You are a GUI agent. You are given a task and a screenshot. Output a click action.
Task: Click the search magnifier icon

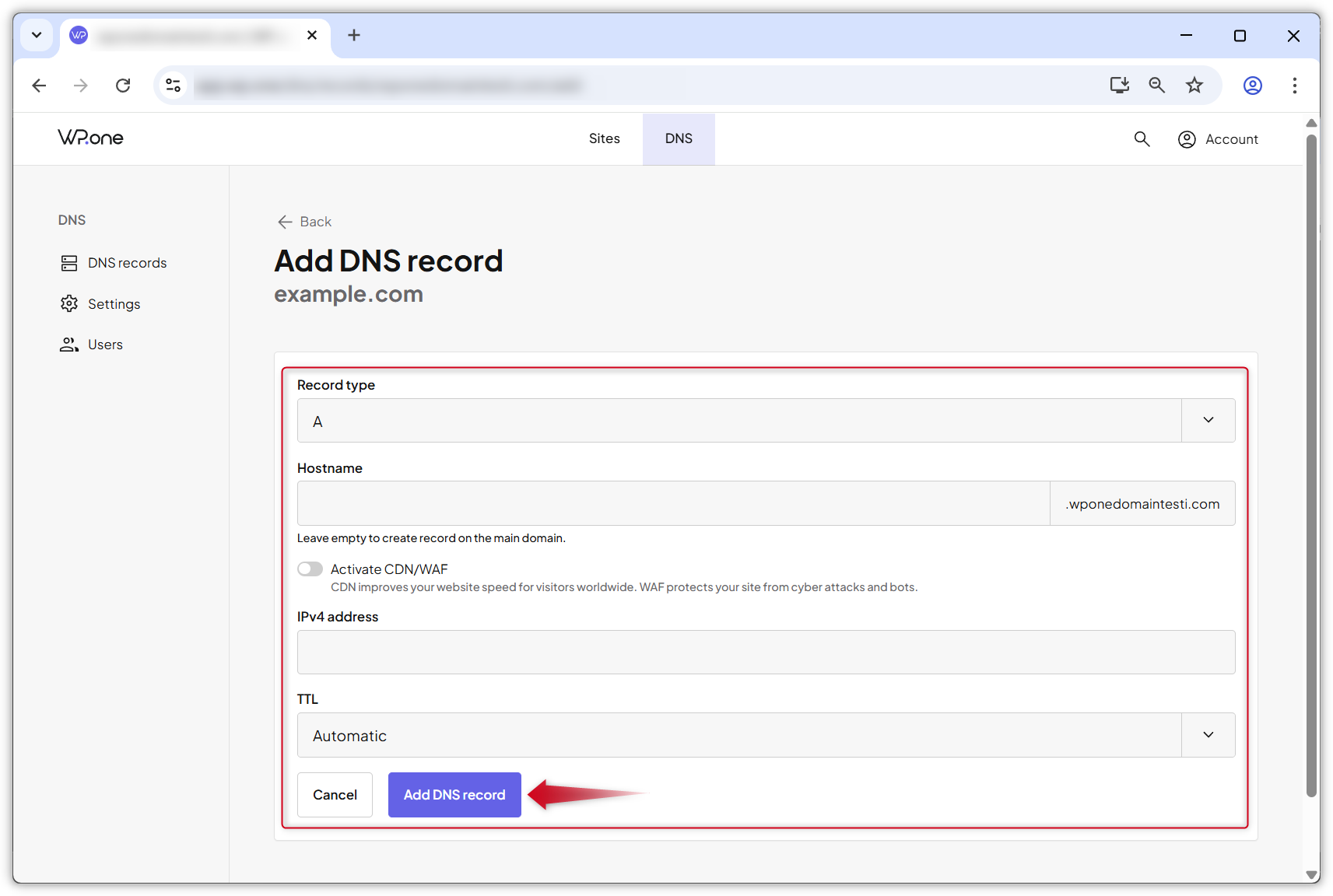tap(1142, 138)
